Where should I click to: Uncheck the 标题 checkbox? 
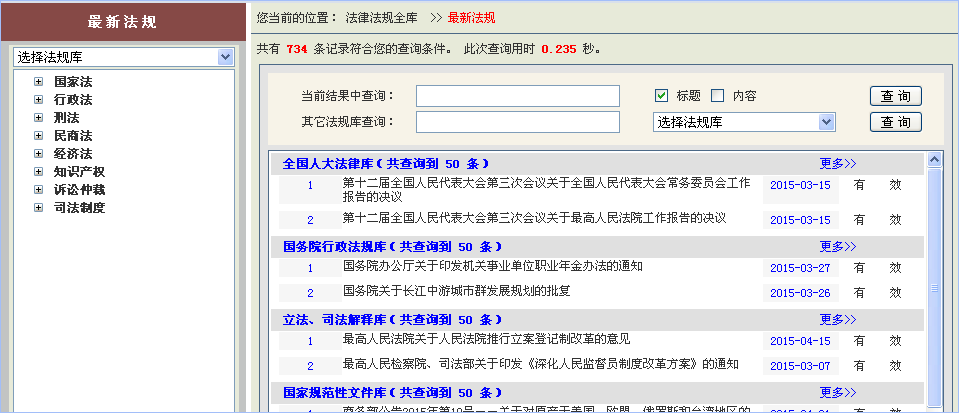tap(661, 96)
